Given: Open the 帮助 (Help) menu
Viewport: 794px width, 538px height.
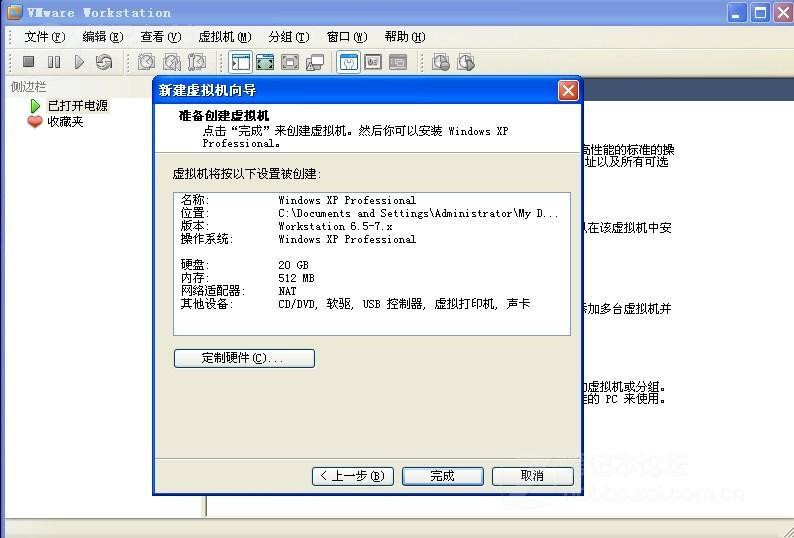Looking at the screenshot, I should pyautogui.click(x=404, y=37).
